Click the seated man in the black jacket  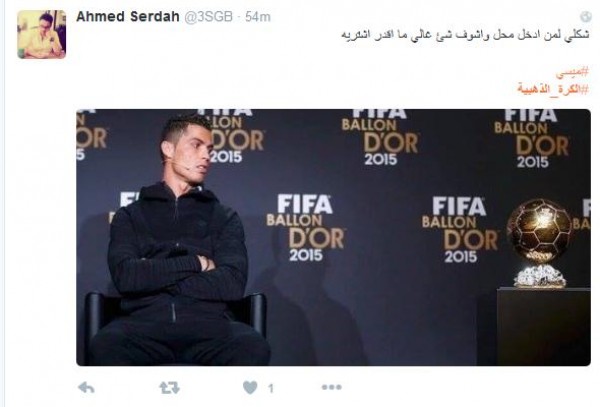pos(178,241)
